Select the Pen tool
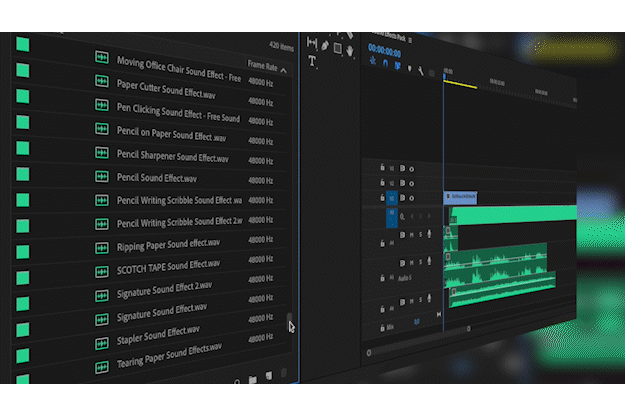The image size is (625, 417). [325, 46]
